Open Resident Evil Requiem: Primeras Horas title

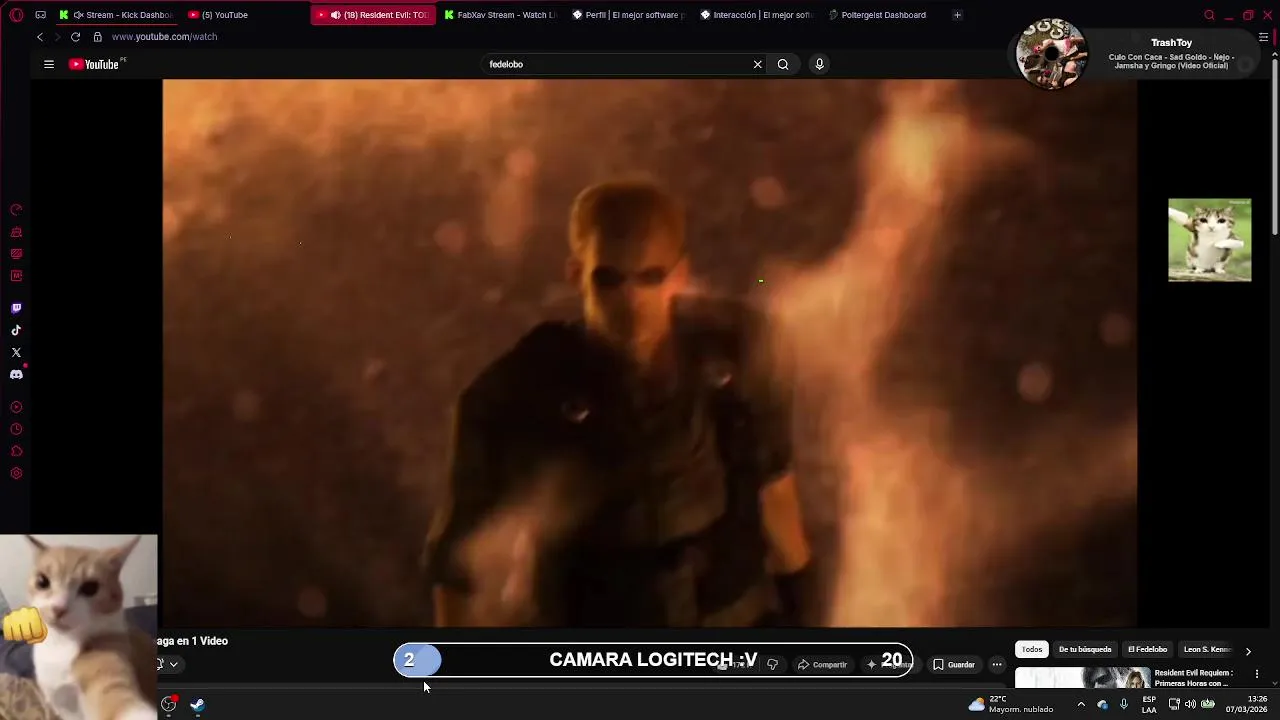(x=1195, y=678)
